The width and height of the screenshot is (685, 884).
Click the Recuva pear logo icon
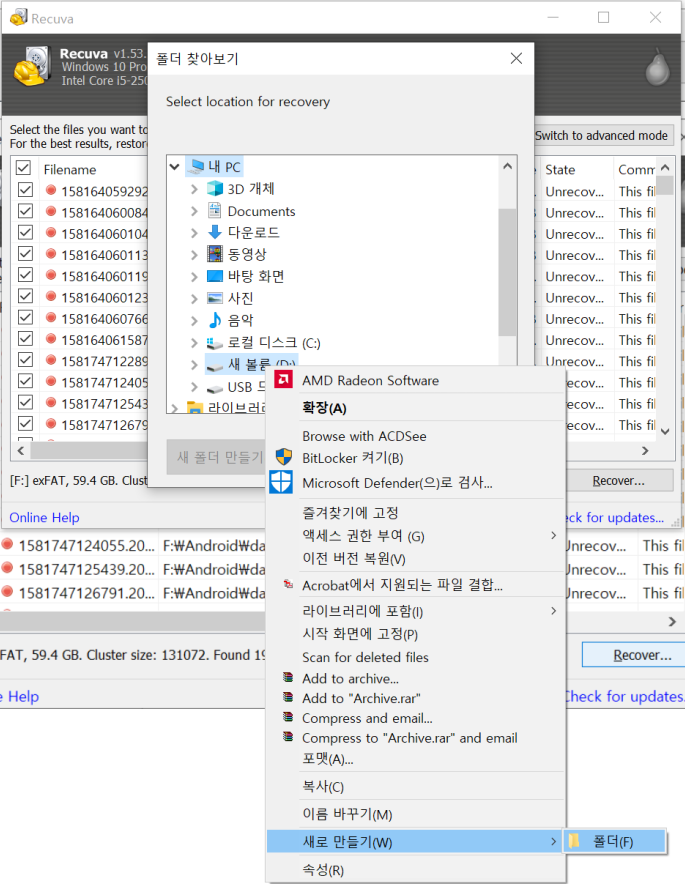(657, 68)
